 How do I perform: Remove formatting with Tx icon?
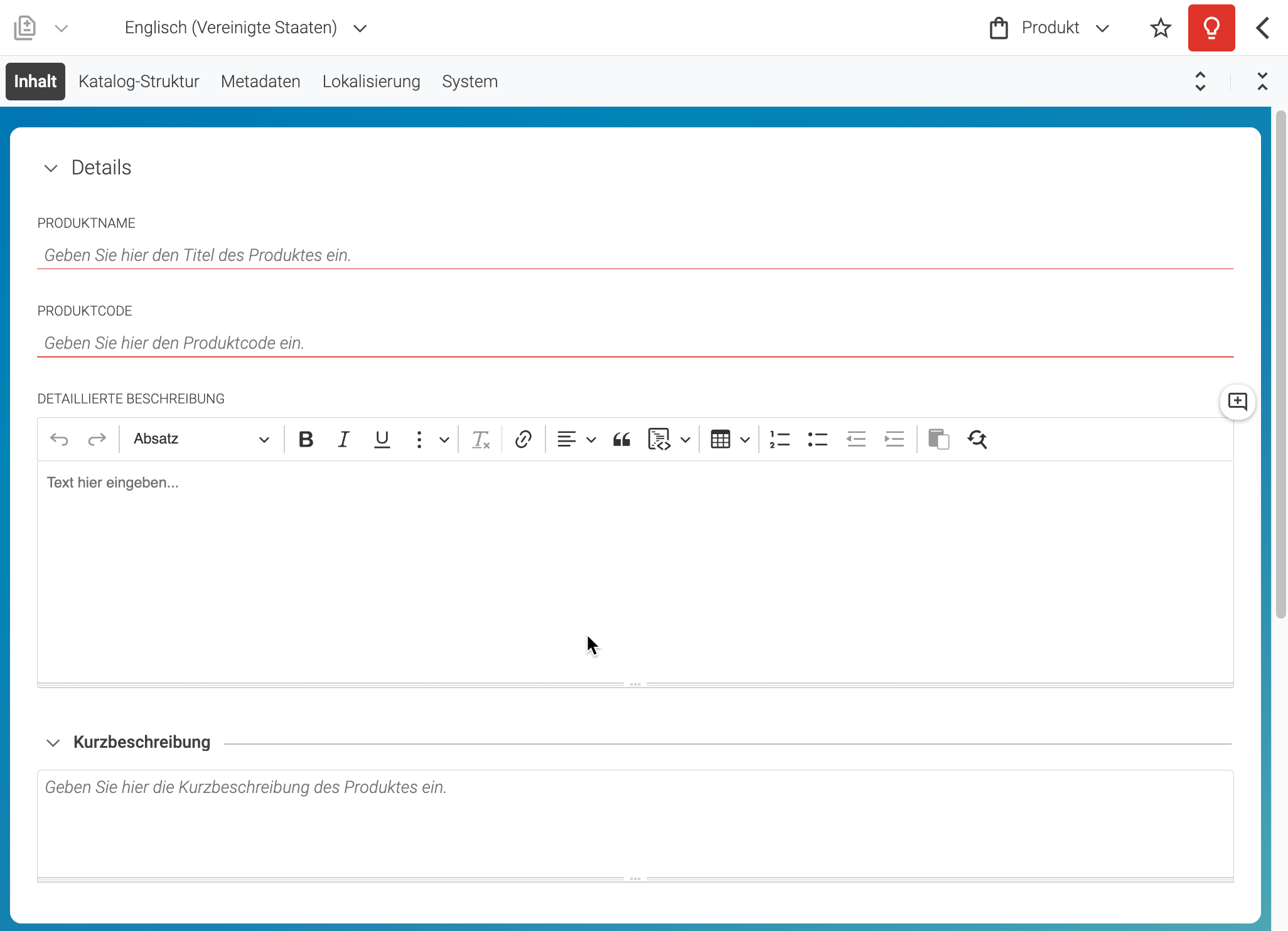click(x=480, y=439)
